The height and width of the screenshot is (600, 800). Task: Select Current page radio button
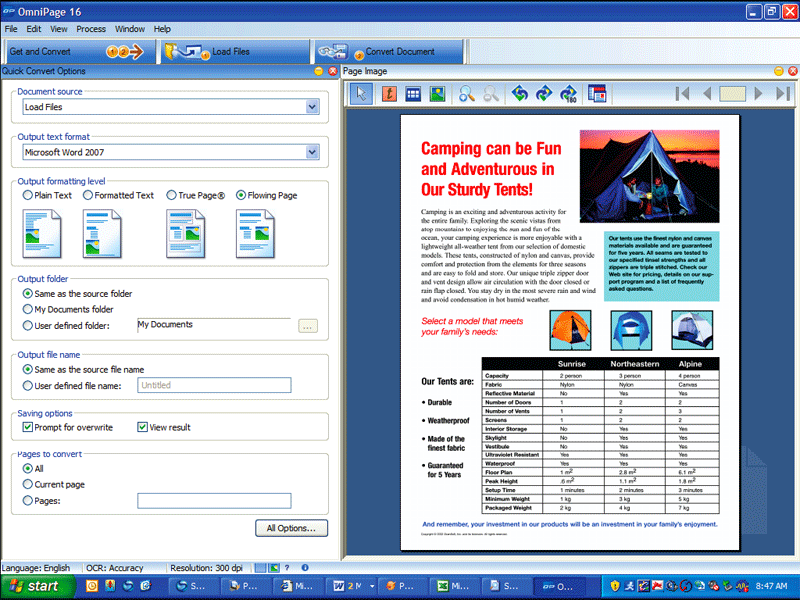point(28,484)
